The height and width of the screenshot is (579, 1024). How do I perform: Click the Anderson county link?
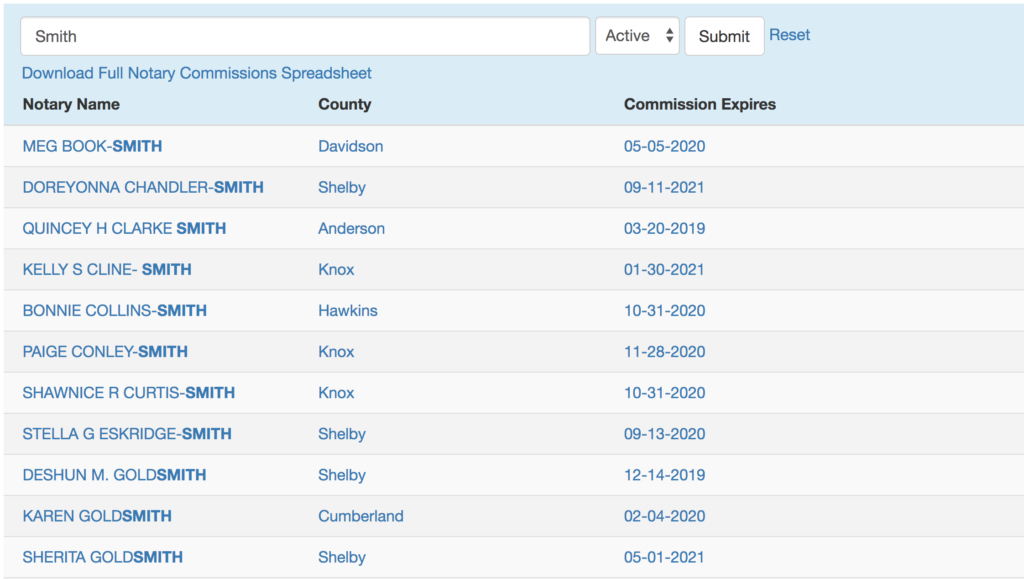(351, 228)
